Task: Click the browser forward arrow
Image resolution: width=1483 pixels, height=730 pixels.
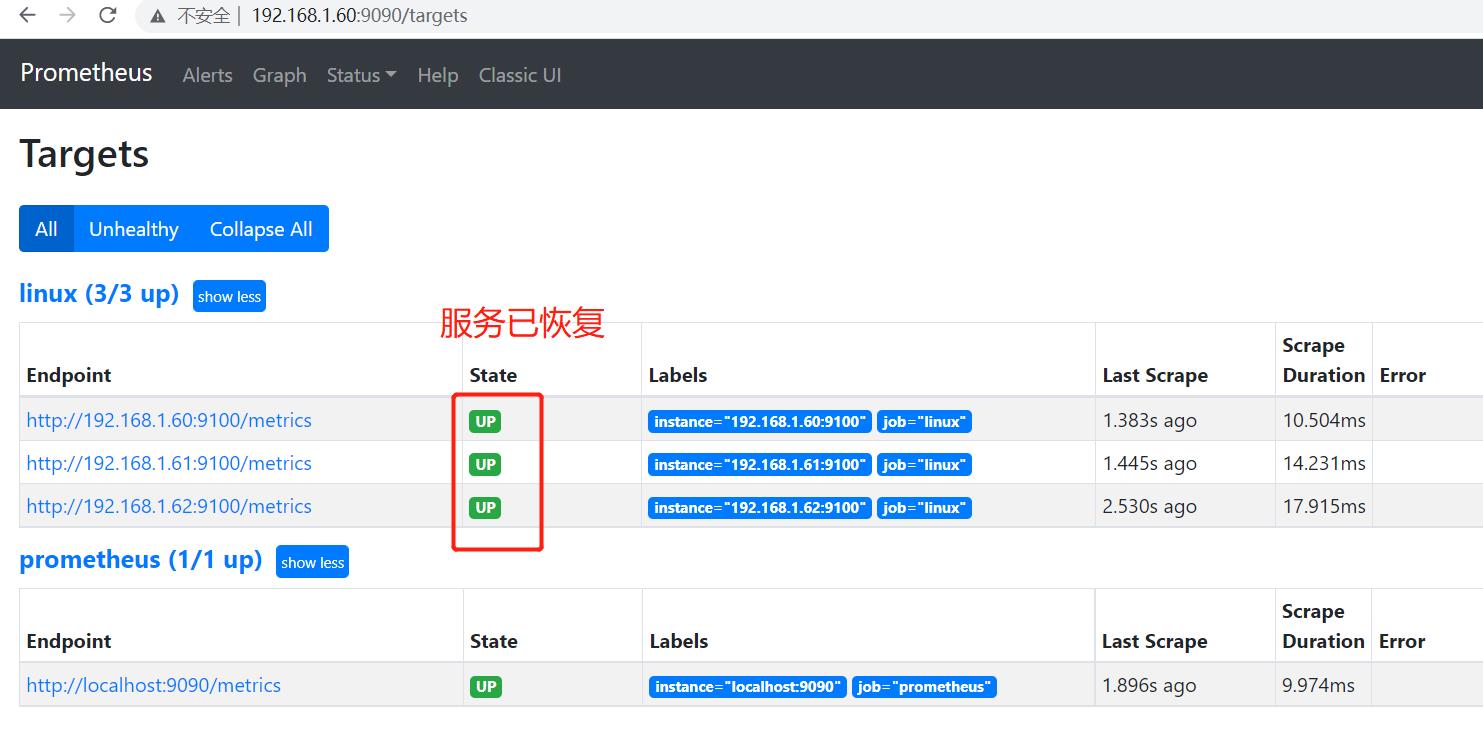Action: [67, 15]
